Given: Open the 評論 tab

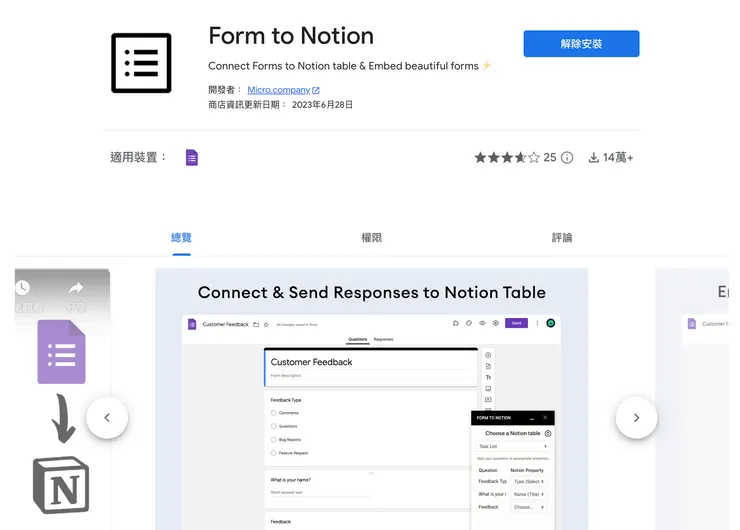Looking at the screenshot, I should (562, 237).
